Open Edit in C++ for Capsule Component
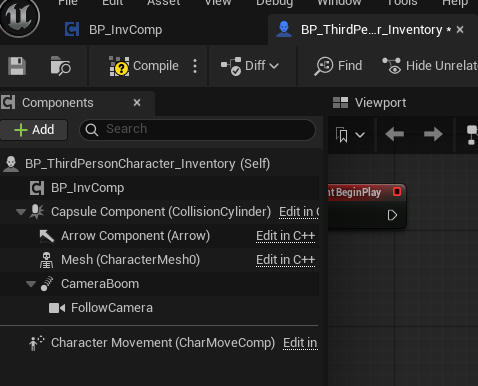This screenshot has width=478, height=386. pos(299,212)
